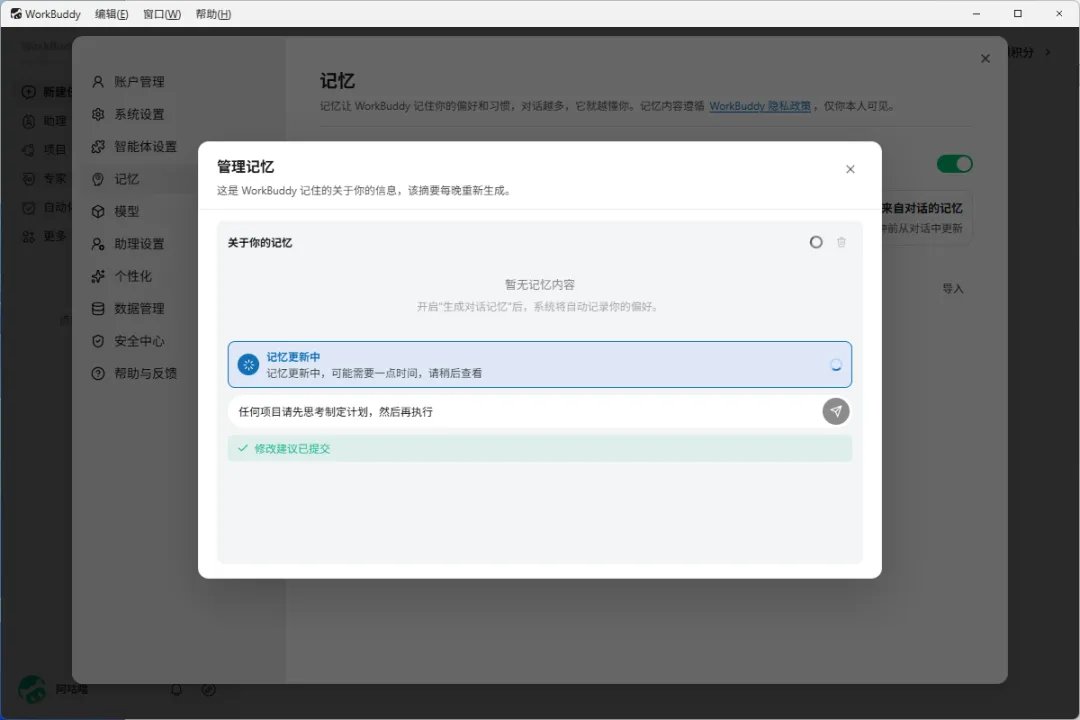This screenshot has height=720, width=1080.
Task: Expand the 积分 chevron at top right
Action: click(1048, 52)
